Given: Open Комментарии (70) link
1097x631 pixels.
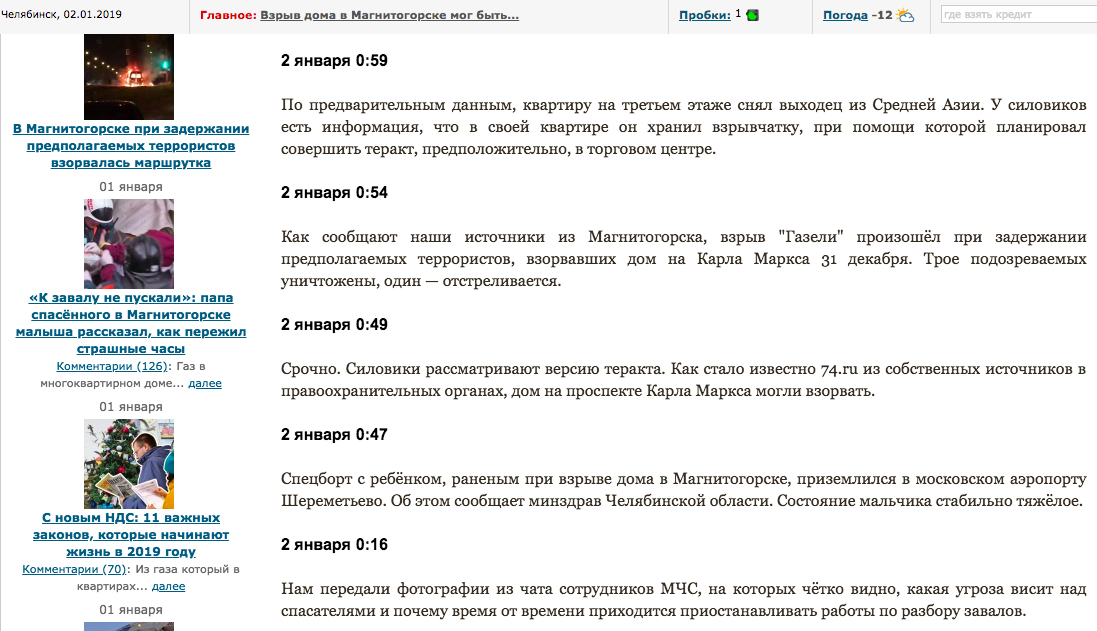Looking at the screenshot, I should pyautogui.click(x=74, y=569).
